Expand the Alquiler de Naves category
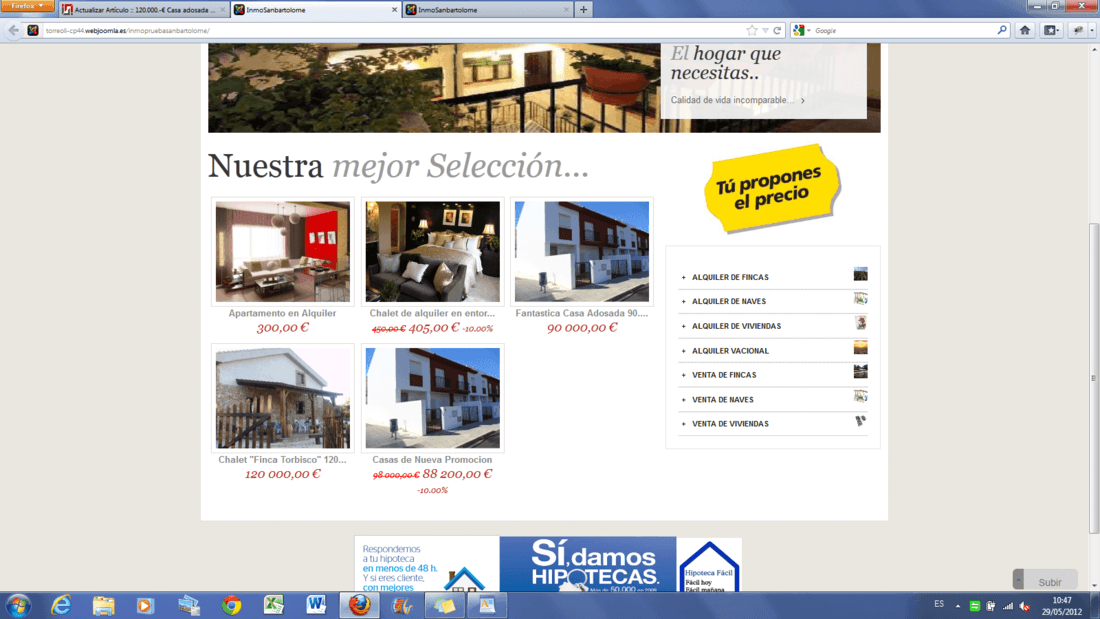The image size is (1100, 619). 729,301
